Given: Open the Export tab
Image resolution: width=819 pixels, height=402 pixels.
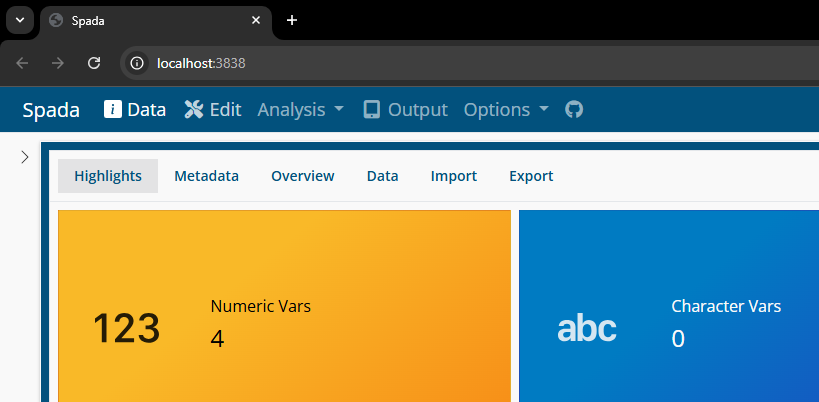Looking at the screenshot, I should 531,176.
